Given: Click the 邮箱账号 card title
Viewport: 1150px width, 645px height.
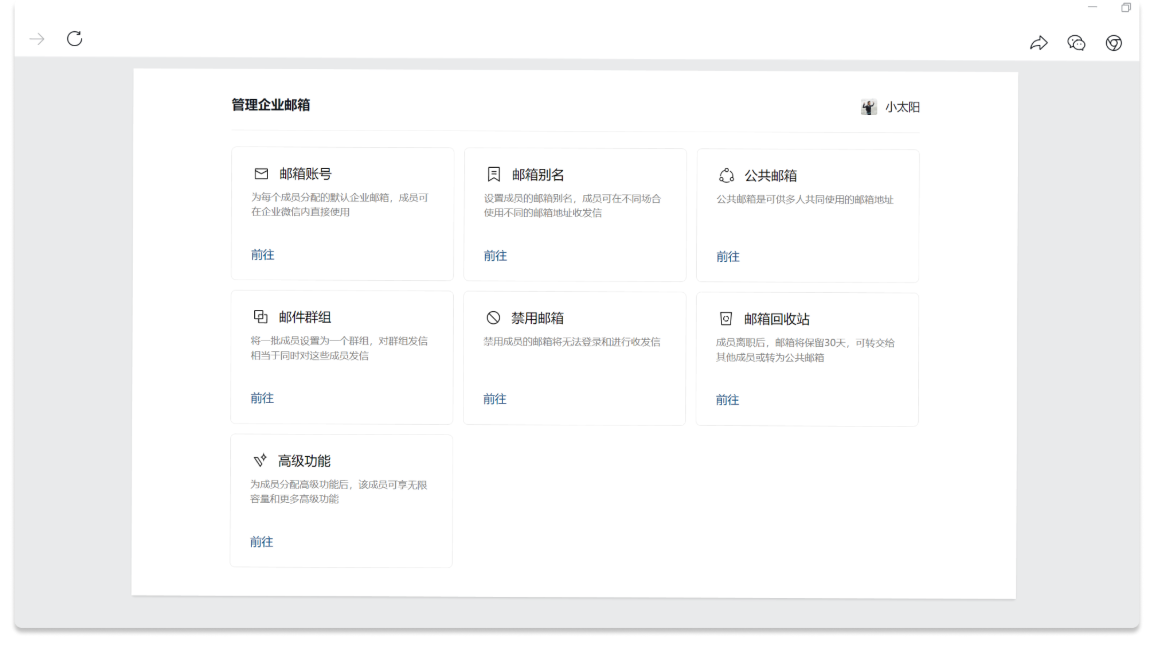Looking at the screenshot, I should tap(305, 174).
